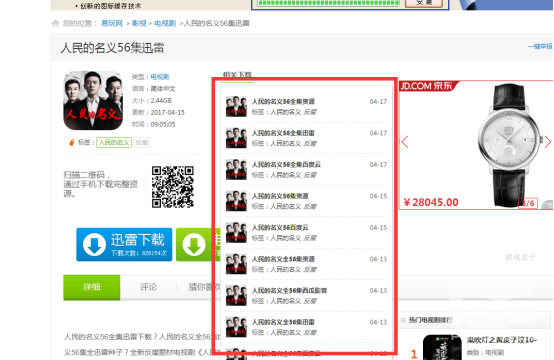Click the 一键举报 report link
The image size is (554, 360).
click(x=540, y=46)
